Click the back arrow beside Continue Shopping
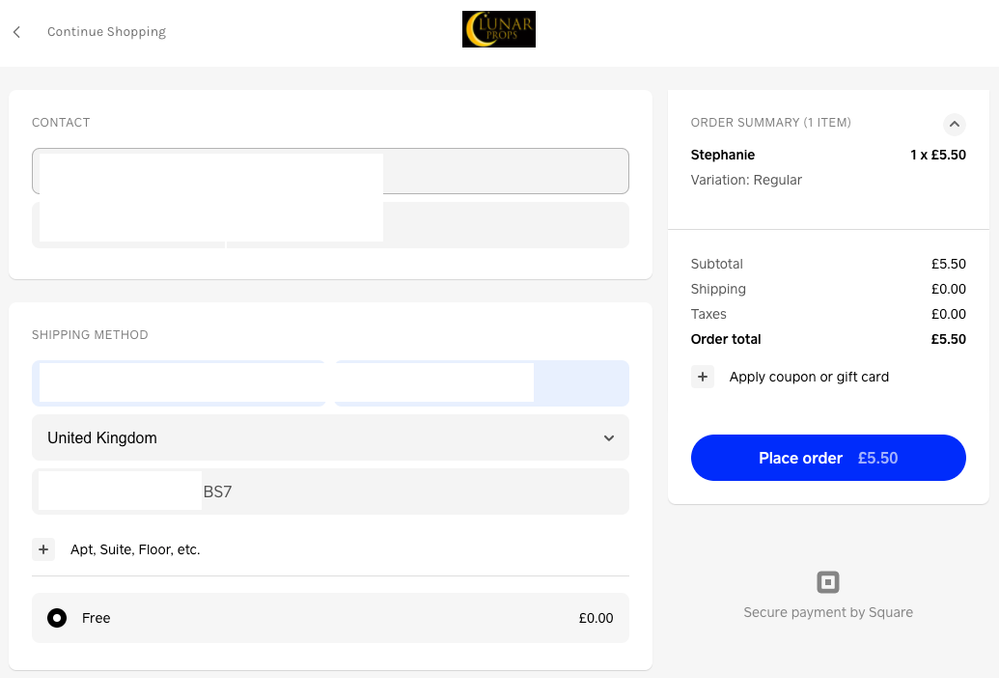The width and height of the screenshot is (999, 678). coord(17,32)
